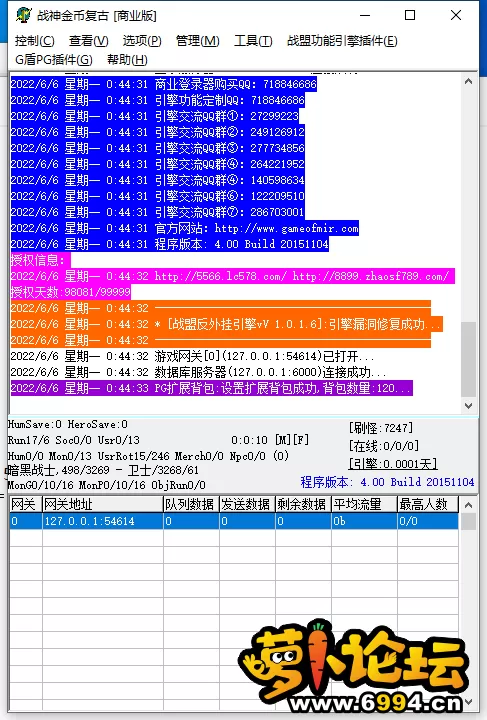
Task: Click log line PG扩展背包:设置扩展背包成功
Action: (x=212, y=388)
